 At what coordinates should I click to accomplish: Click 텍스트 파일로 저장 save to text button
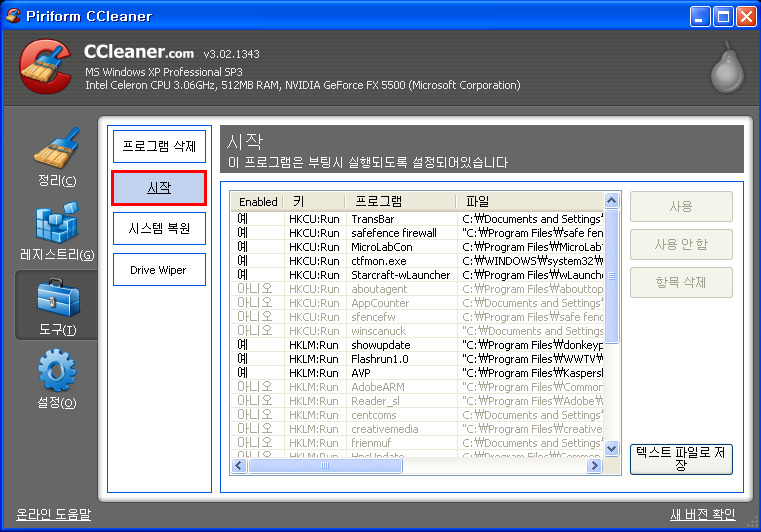[681, 459]
